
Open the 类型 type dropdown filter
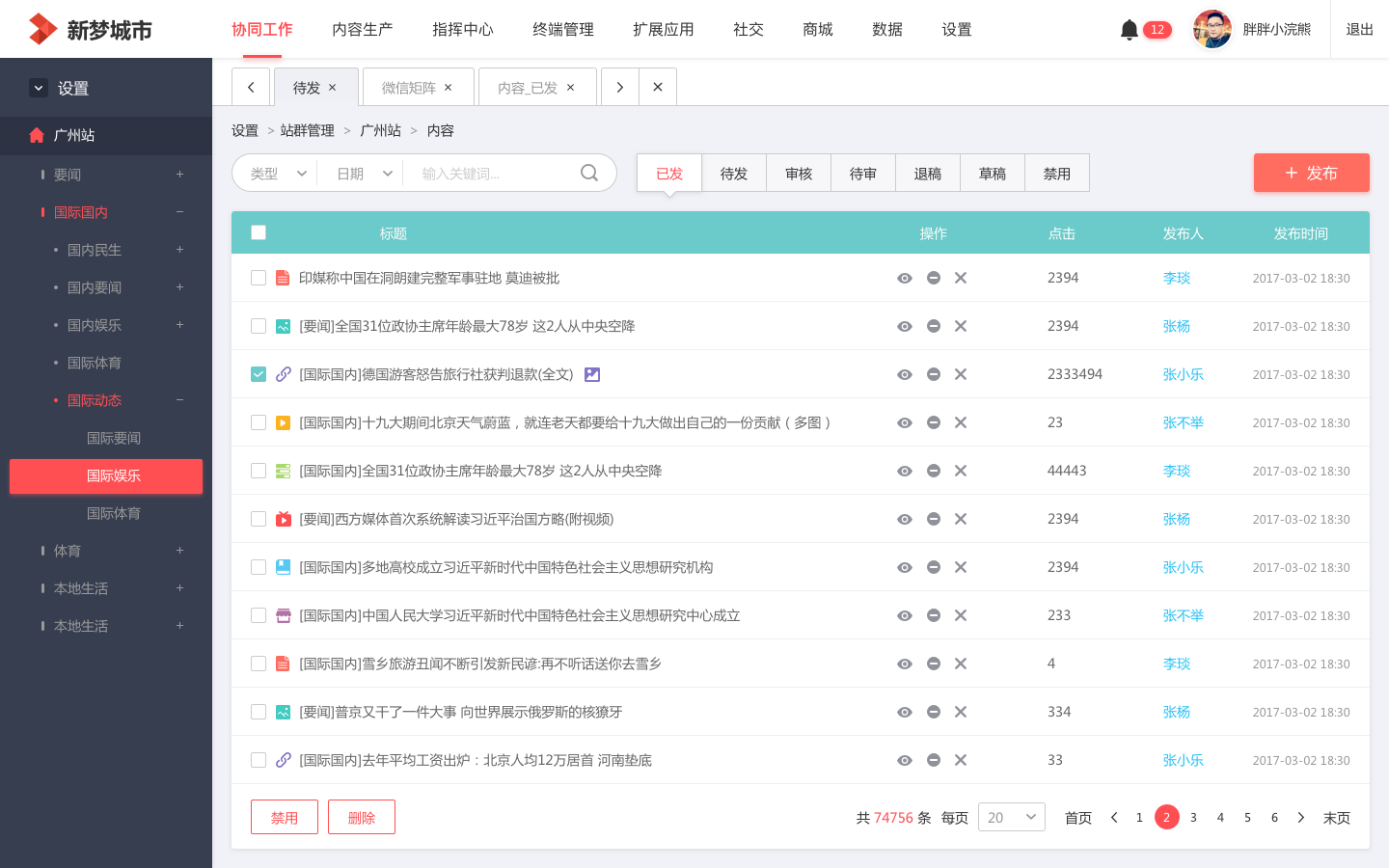278,174
